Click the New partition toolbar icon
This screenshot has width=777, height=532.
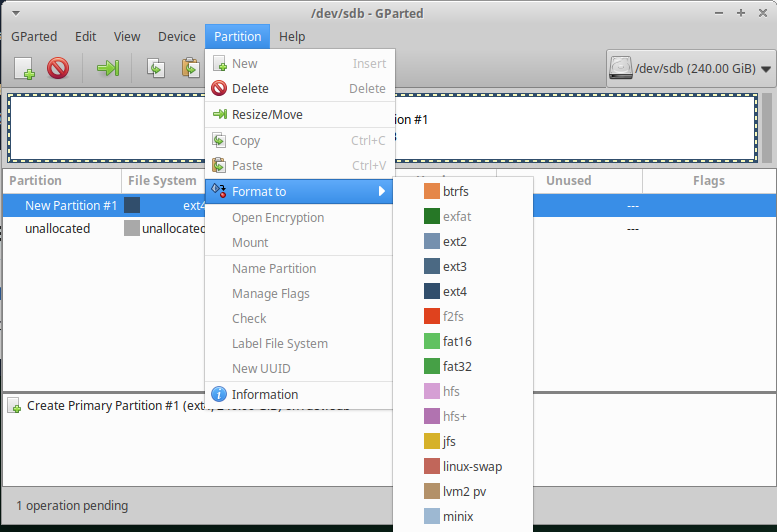[x=24, y=68]
